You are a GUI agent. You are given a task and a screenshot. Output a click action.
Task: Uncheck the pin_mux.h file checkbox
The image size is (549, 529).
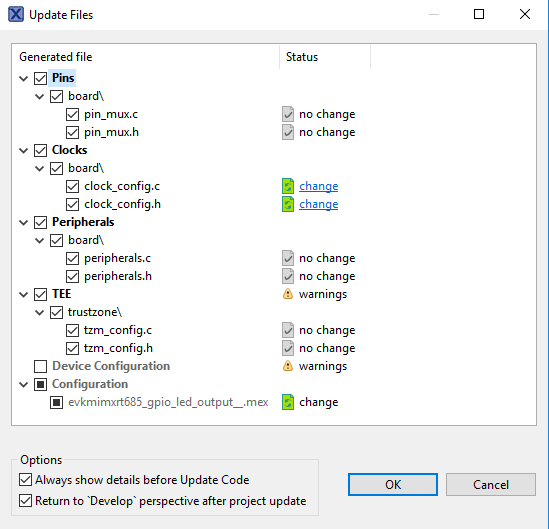[x=72, y=132]
